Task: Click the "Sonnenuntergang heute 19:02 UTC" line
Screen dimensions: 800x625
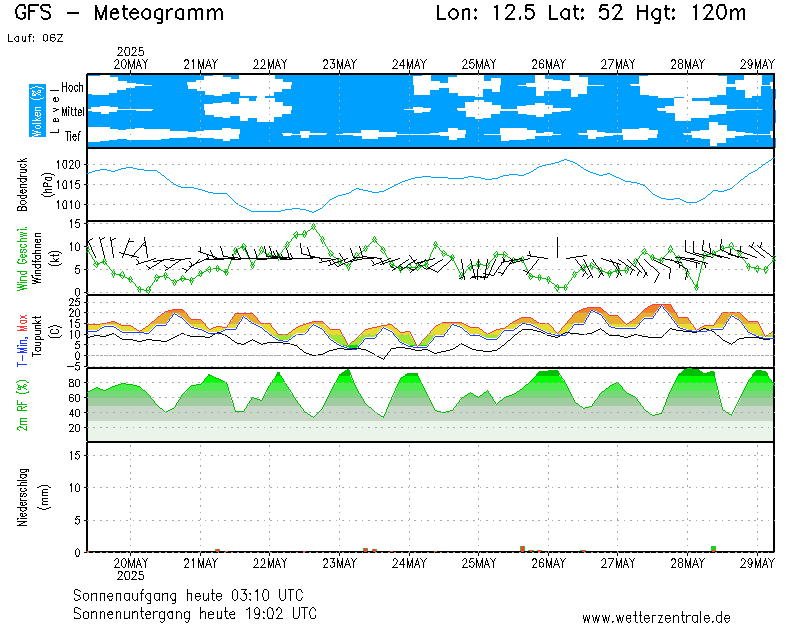Action: point(195,613)
